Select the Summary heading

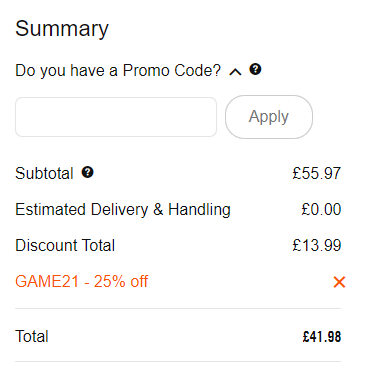[62, 29]
